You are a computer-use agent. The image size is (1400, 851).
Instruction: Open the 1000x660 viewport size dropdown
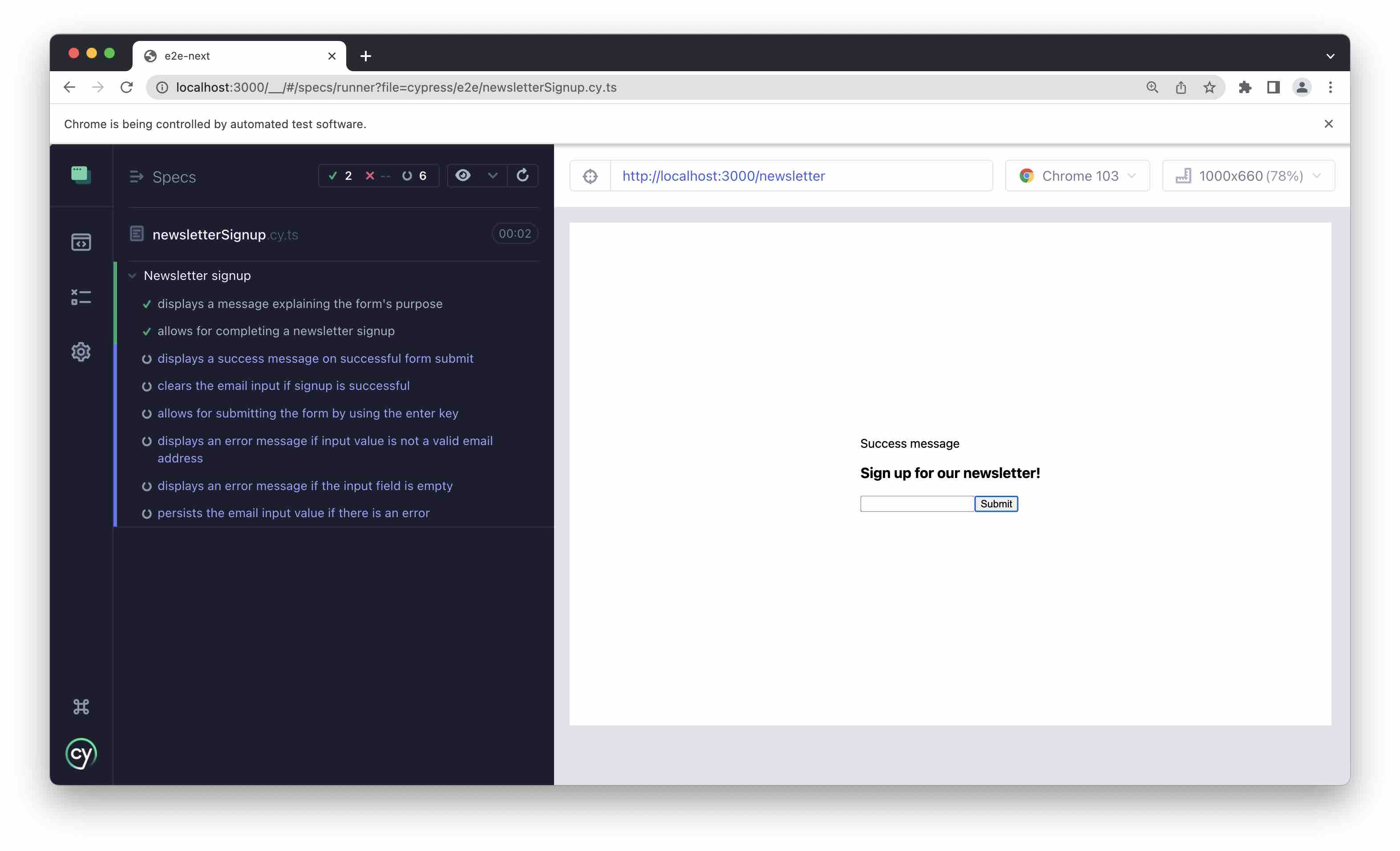[1248, 176]
